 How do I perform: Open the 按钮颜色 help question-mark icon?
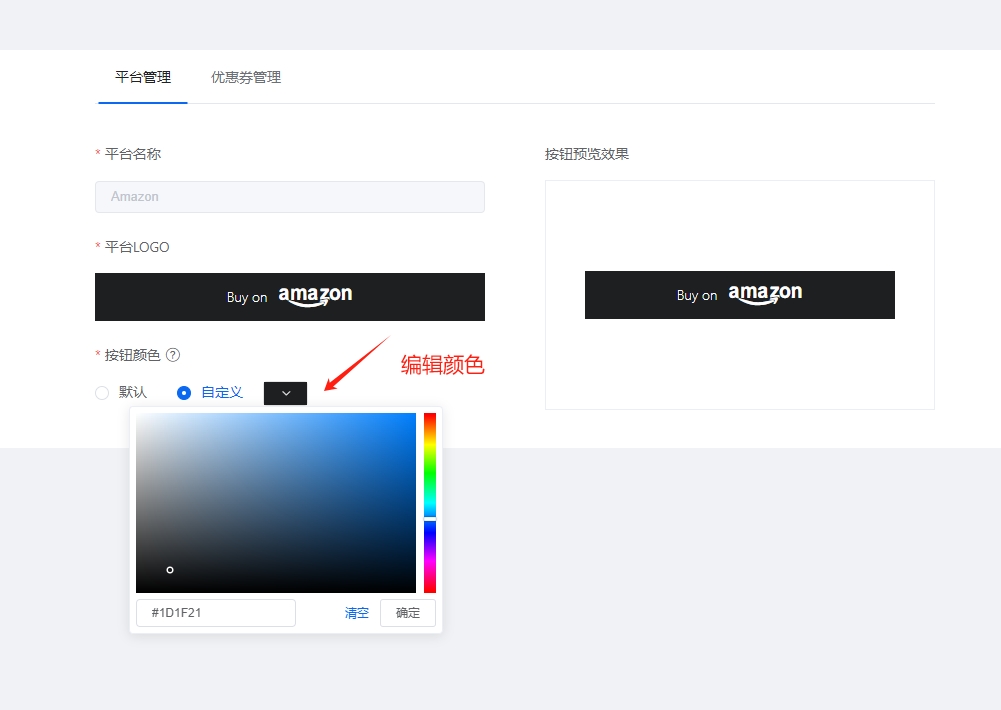pos(173,355)
